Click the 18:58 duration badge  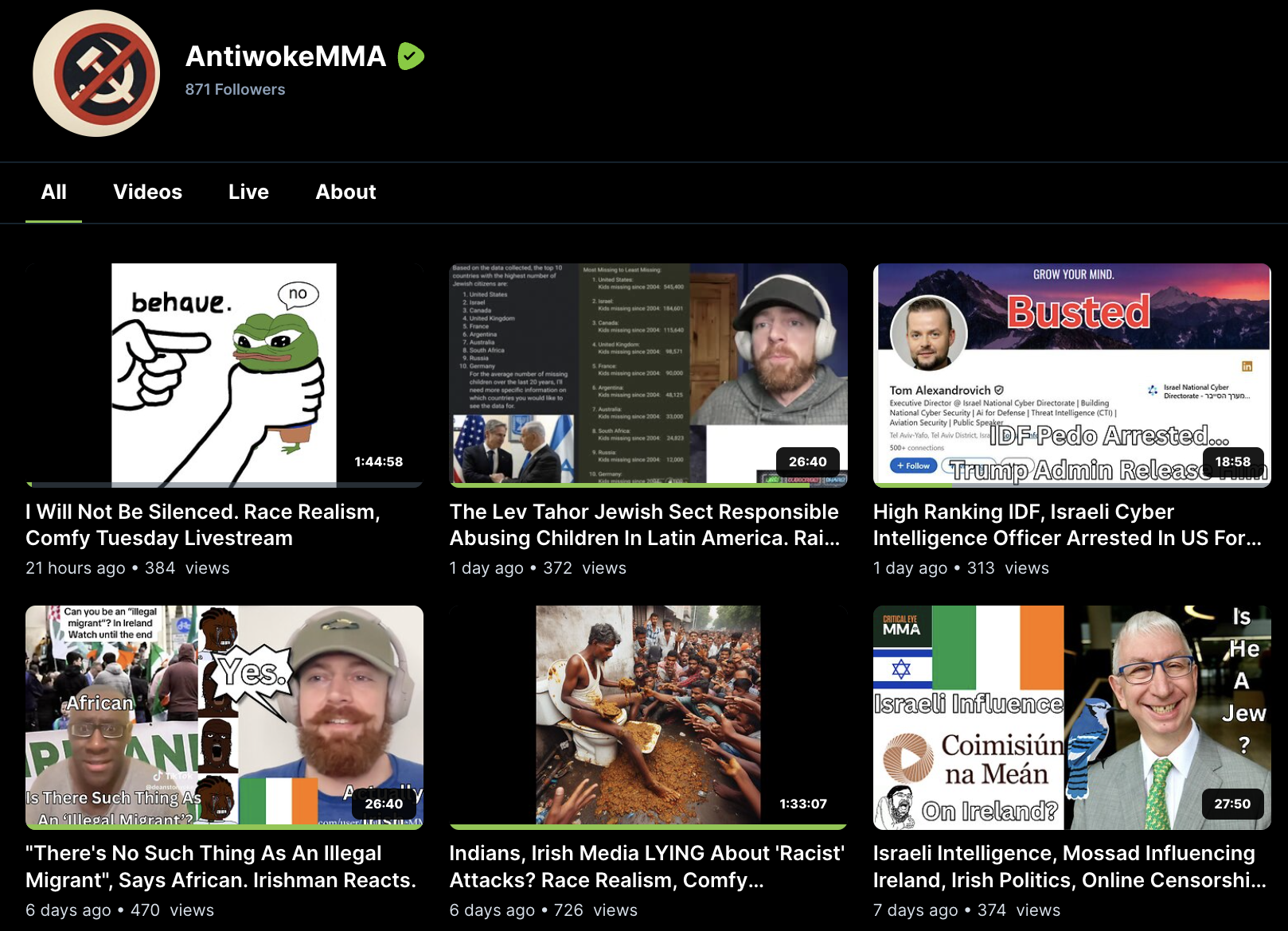(x=1232, y=462)
